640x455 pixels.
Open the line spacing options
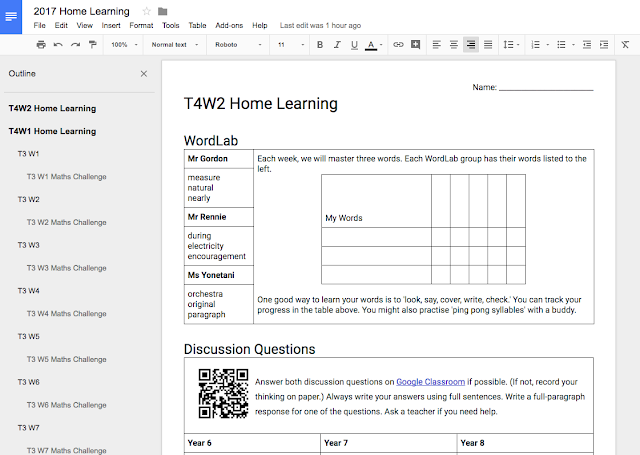511,44
